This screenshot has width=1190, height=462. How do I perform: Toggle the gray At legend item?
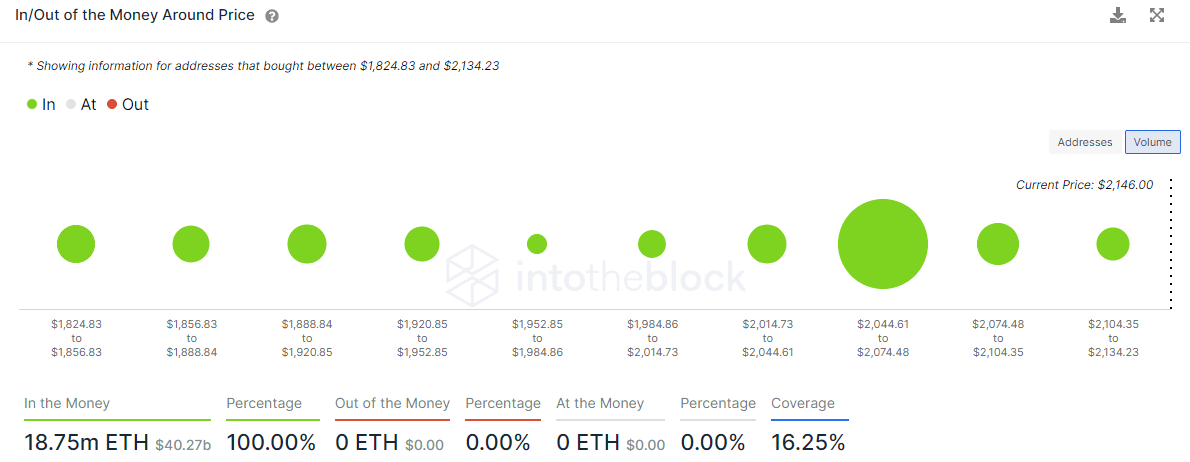pyautogui.click(x=80, y=105)
